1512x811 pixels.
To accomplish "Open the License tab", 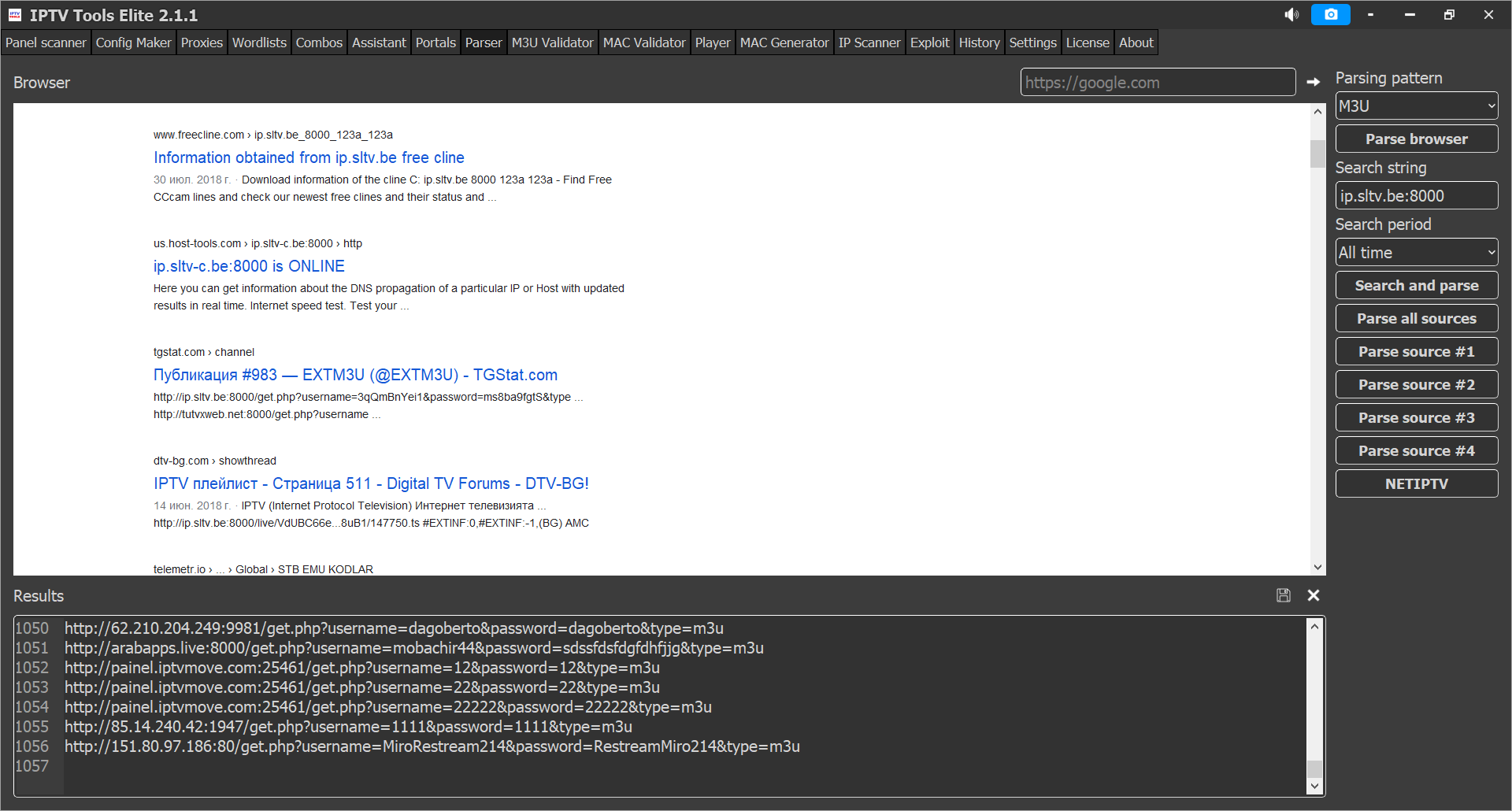I will 1088,43.
